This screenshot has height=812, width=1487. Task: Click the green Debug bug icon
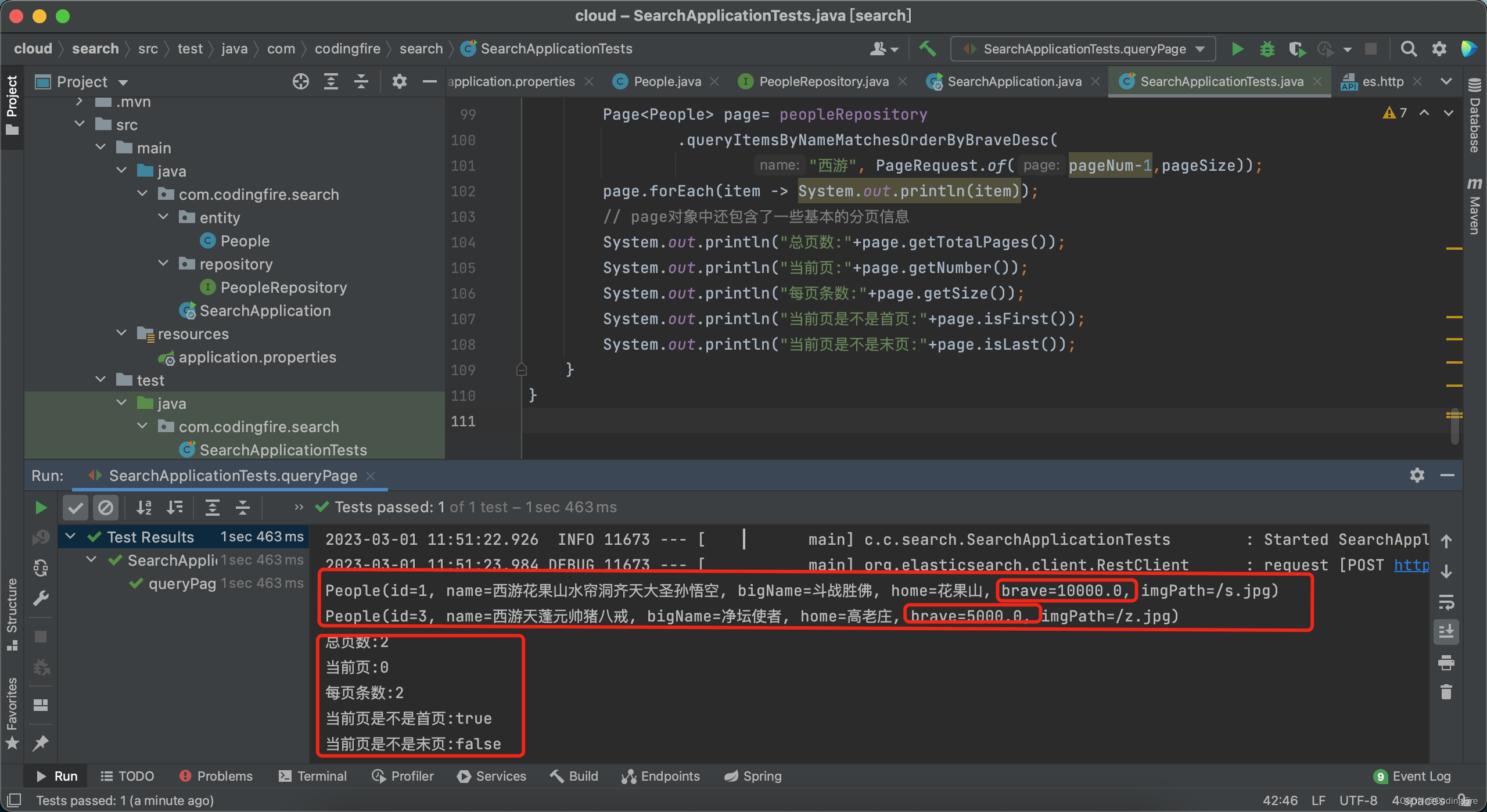pyautogui.click(x=1267, y=49)
